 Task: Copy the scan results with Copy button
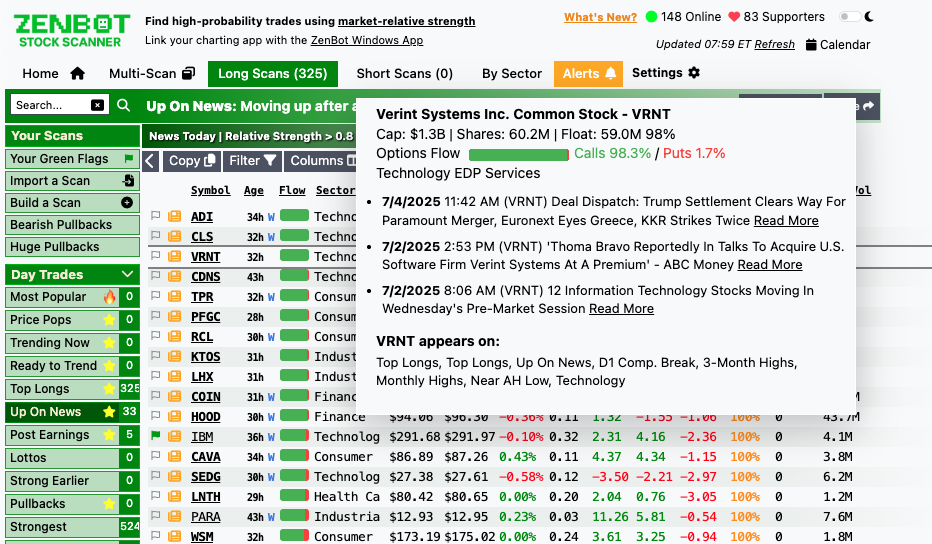click(x=191, y=161)
